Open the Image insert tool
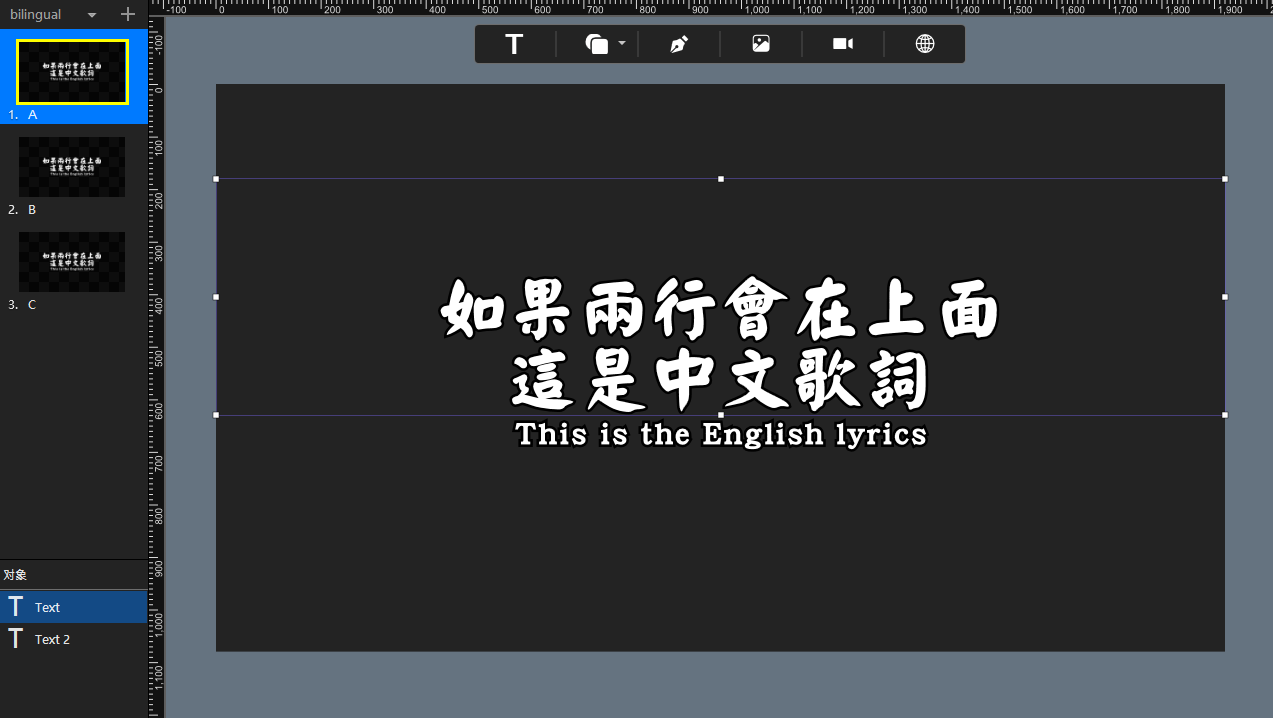Image resolution: width=1273 pixels, height=718 pixels. (x=760, y=43)
